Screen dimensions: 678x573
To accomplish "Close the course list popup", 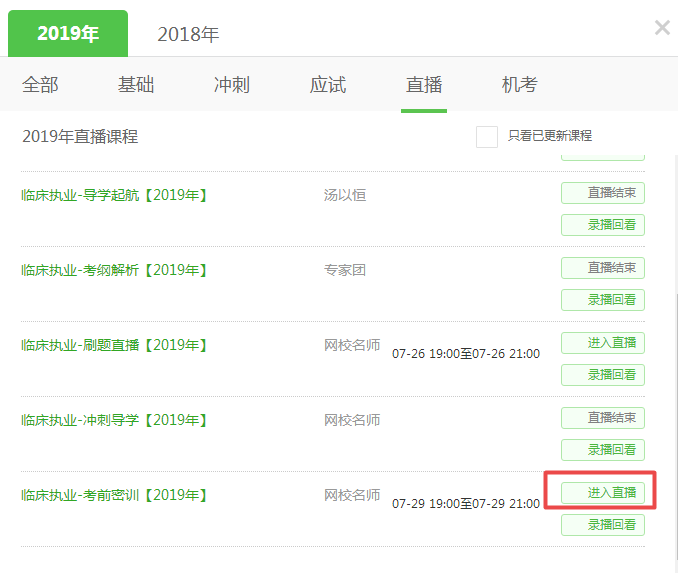I will coord(662,28).
